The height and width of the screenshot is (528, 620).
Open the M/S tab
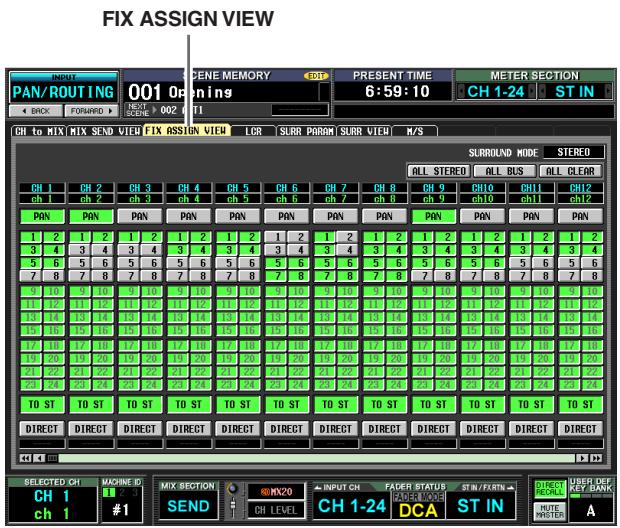[x=415, y=131]
